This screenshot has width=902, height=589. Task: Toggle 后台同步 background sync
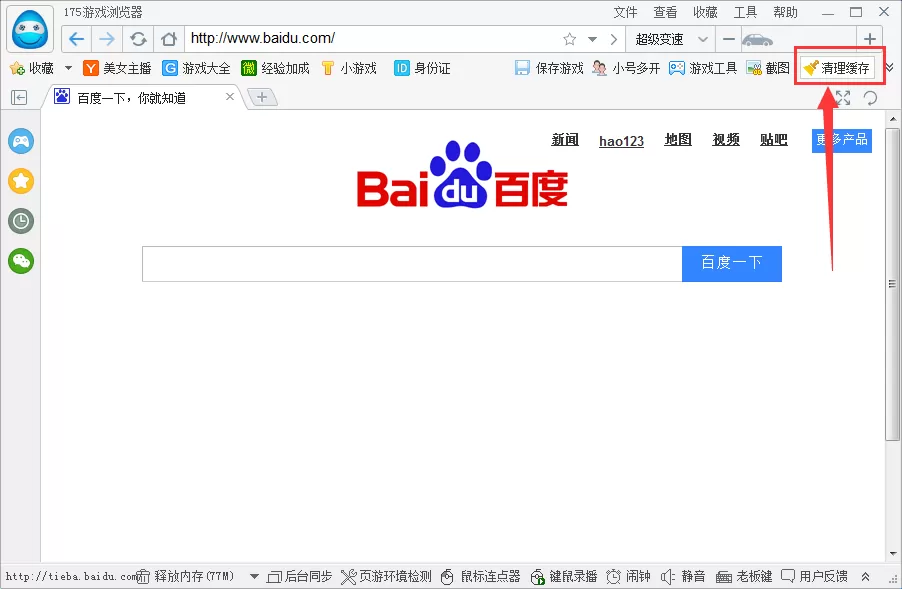pos(300,576)
